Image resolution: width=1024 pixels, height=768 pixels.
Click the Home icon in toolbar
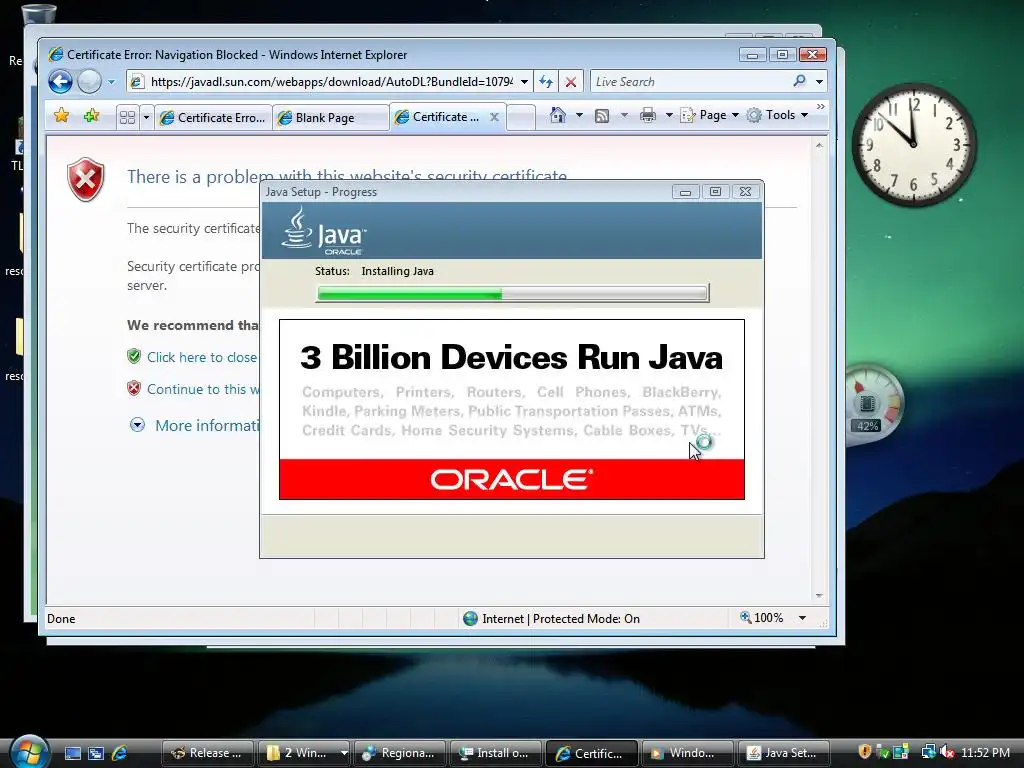558,116
